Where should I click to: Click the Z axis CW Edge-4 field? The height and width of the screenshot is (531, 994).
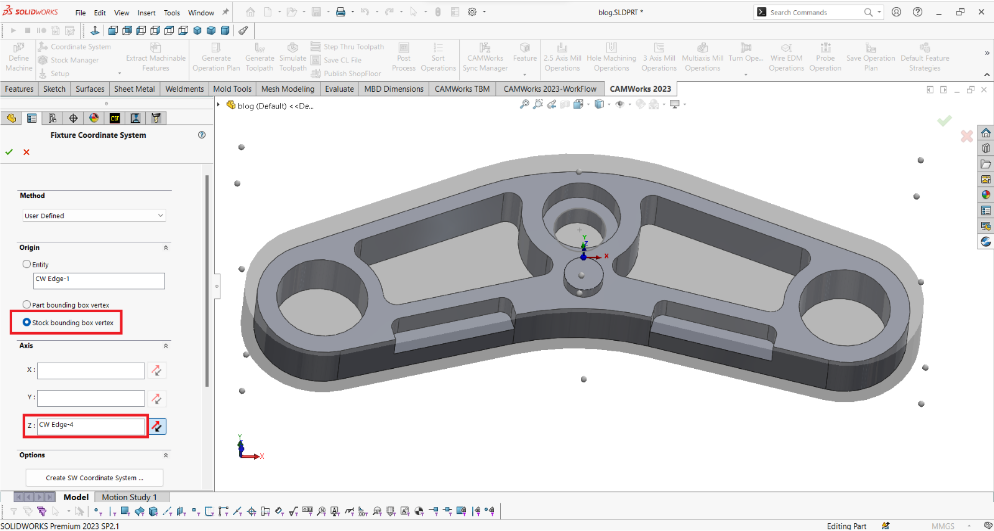click(x=90, y=427)
